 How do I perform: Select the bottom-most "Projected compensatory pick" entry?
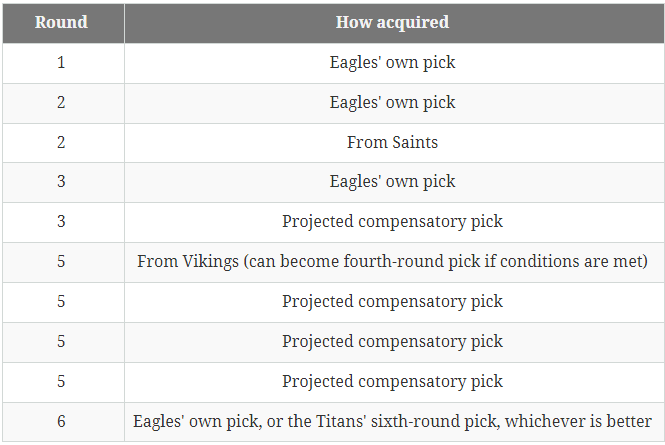click(392, 382)
